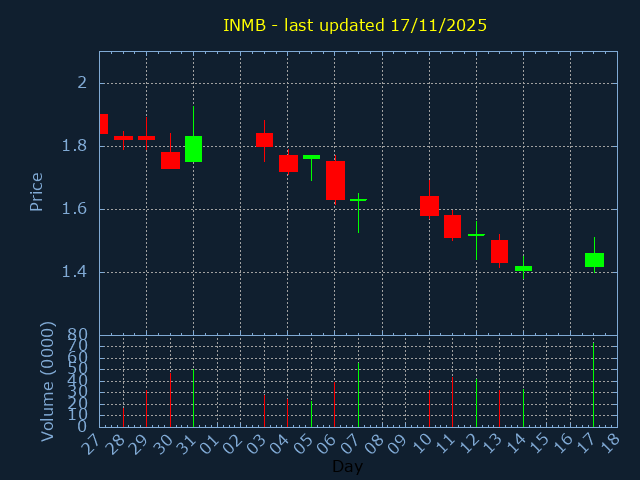Click the chart title INMB last updated text
The image size is (640, 480).
click(354, 25)
